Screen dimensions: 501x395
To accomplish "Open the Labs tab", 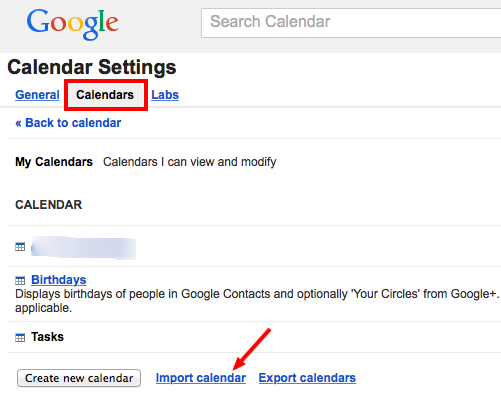I will click(165, 95).
